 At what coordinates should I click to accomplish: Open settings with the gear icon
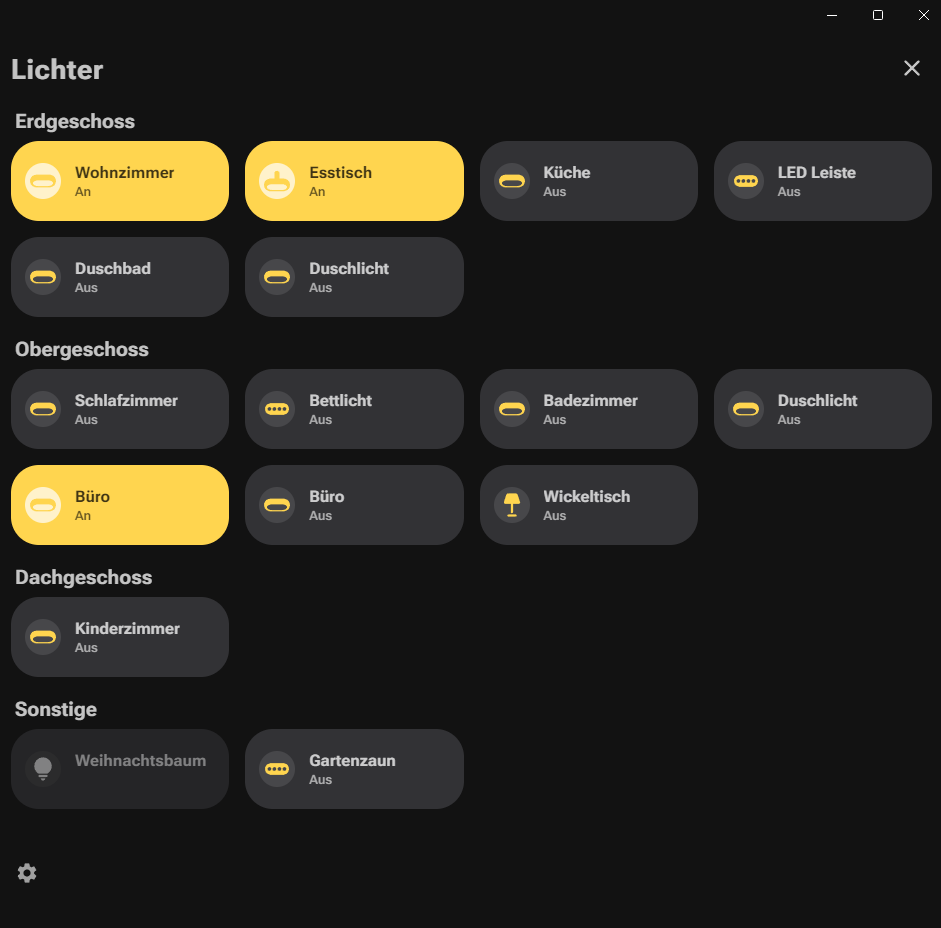27,873
